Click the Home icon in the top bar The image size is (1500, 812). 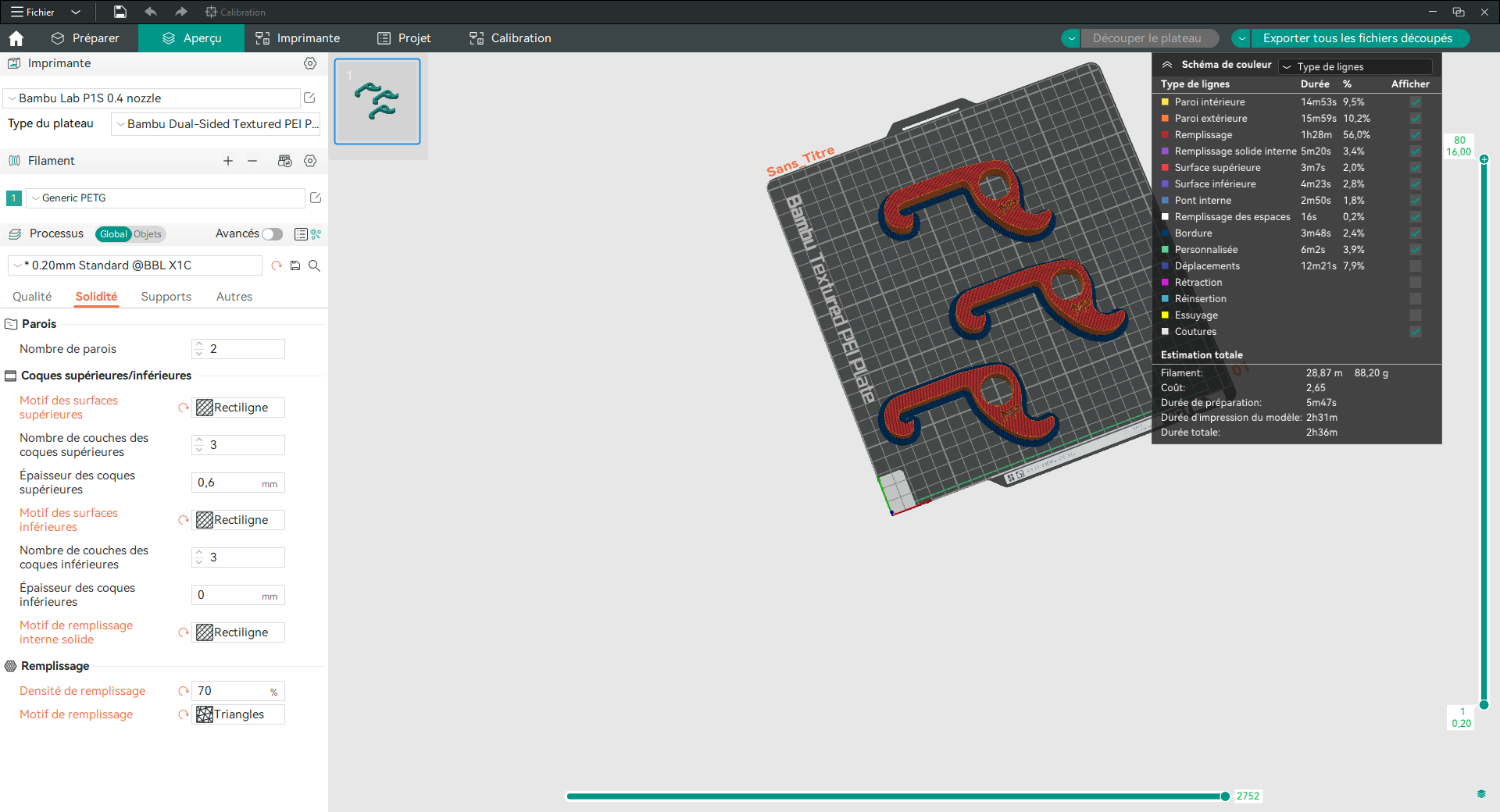[x=16, y=38]
